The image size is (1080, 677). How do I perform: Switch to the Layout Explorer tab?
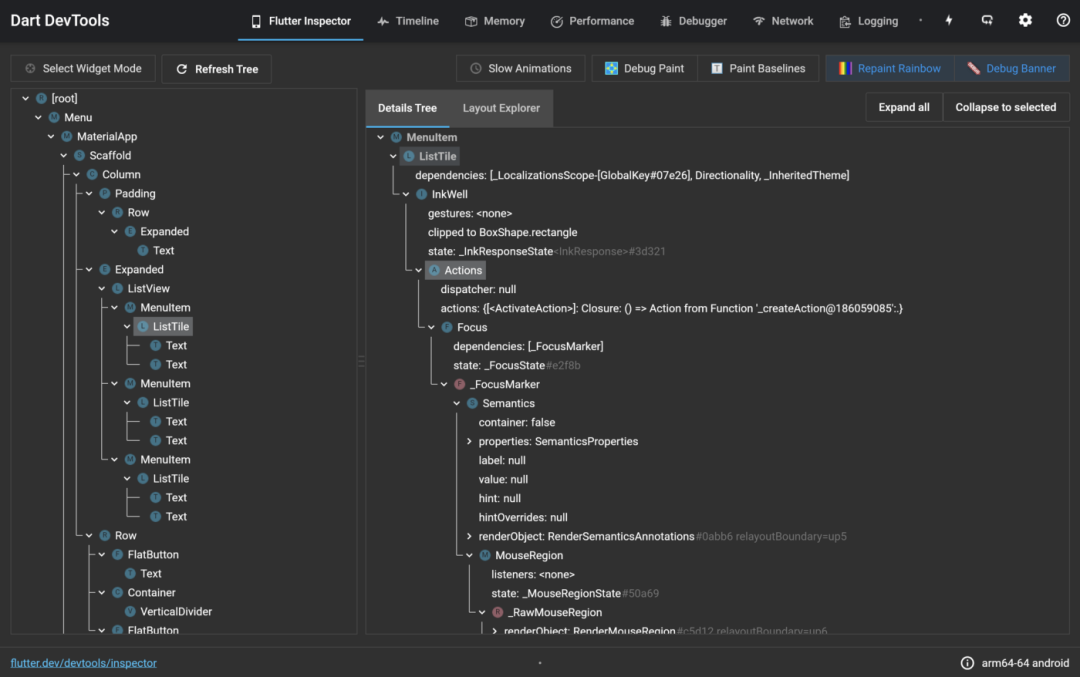501,108
